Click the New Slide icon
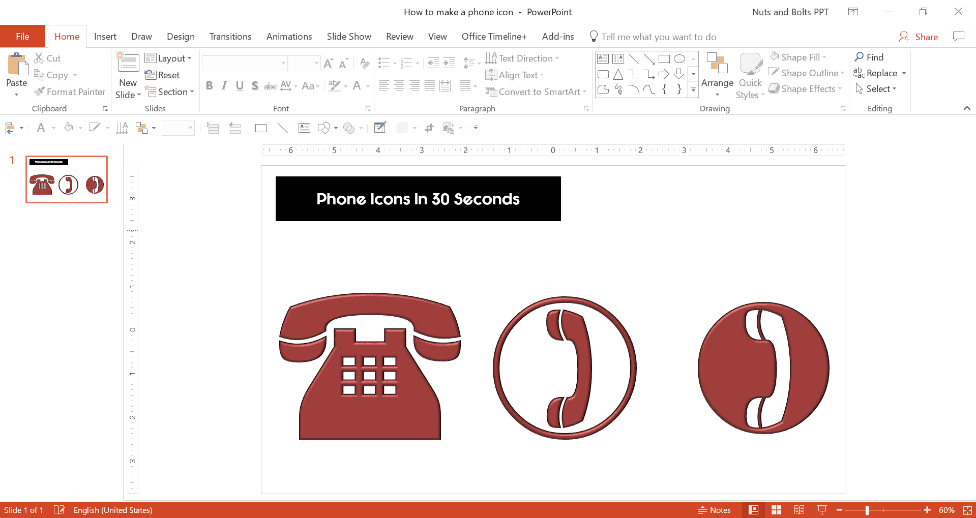This screenshot has height=518, width=976. tap(128, 64)
